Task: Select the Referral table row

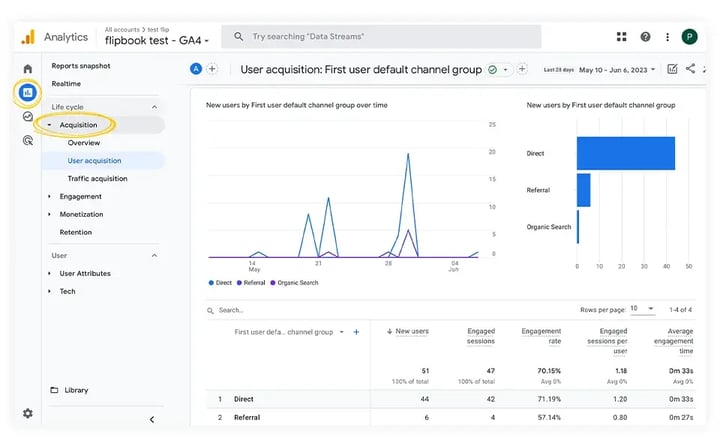Action: click(x=450, y=418)
